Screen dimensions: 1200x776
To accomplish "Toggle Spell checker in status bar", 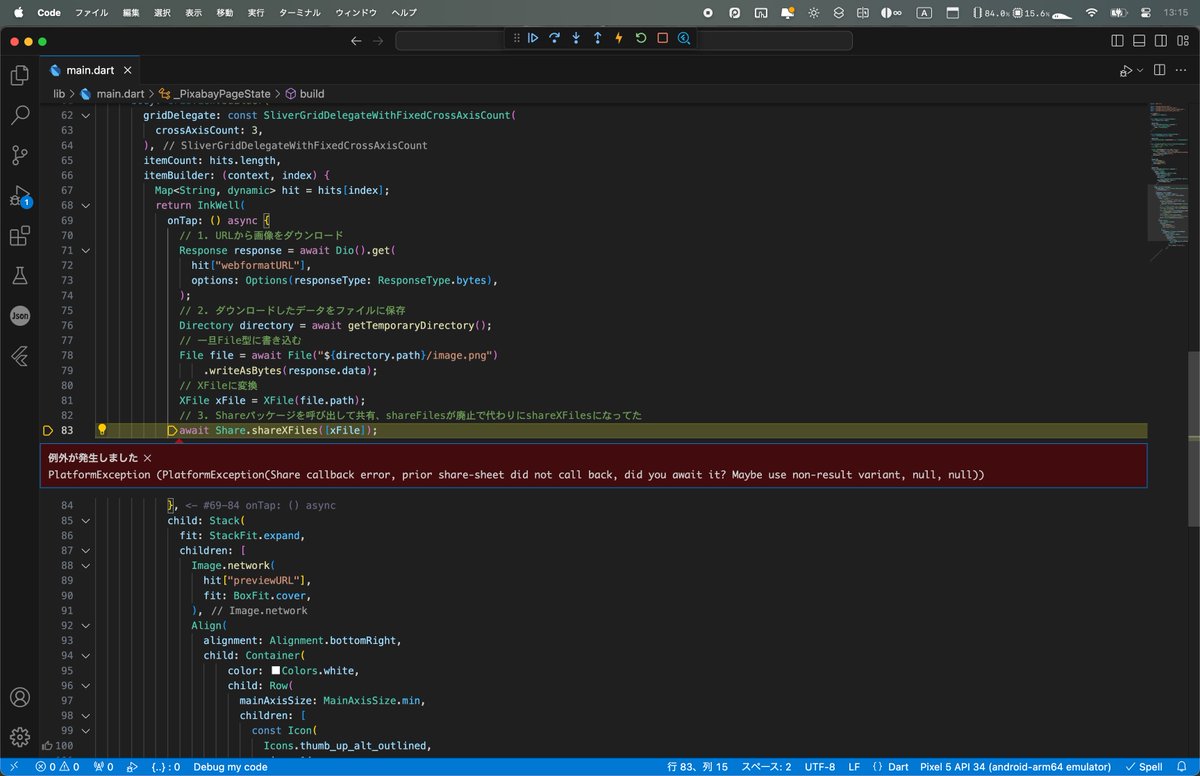I will point(1142,767).
